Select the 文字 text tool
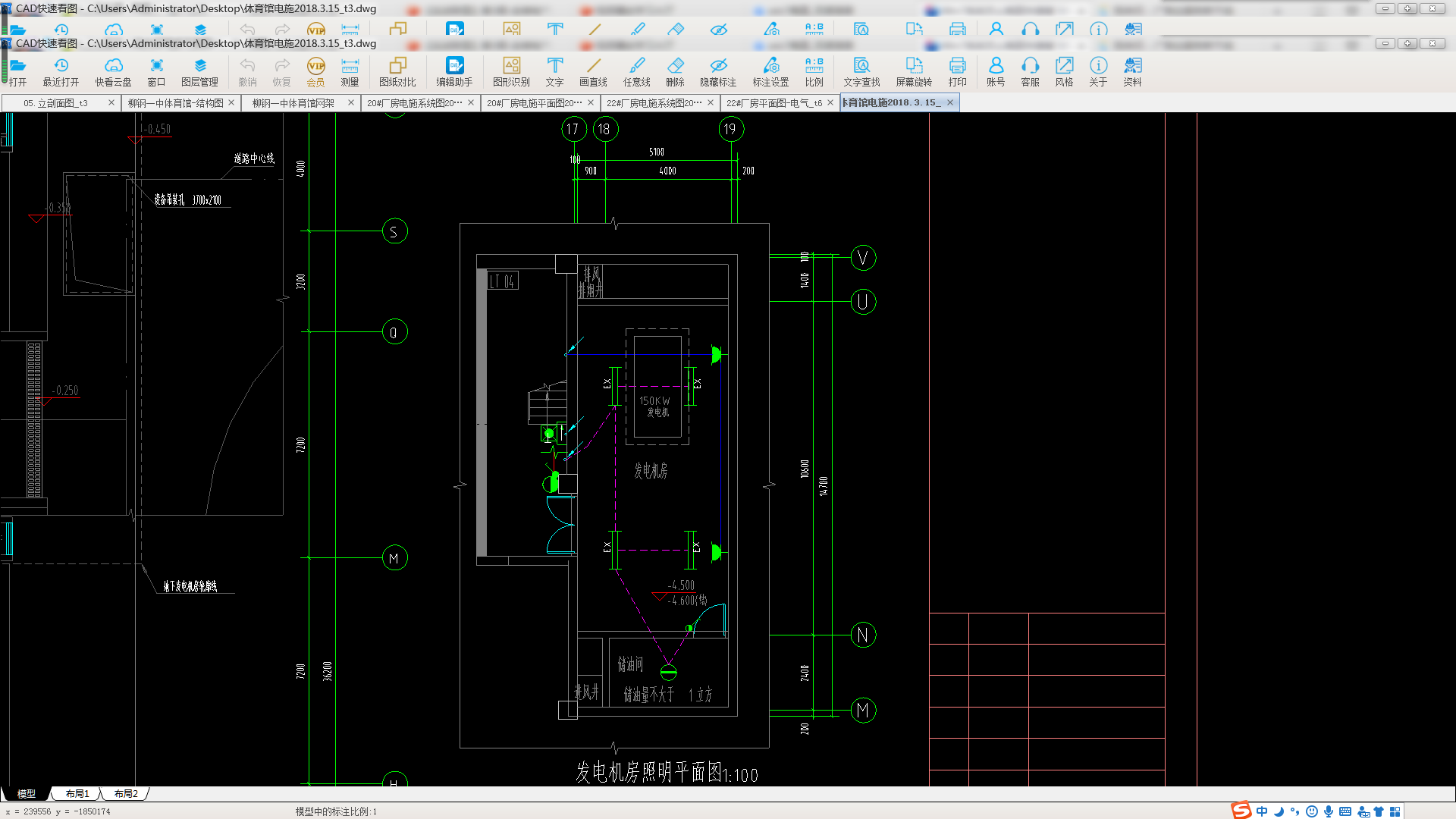Screen dimensions: 1456x819 [554, 72]
